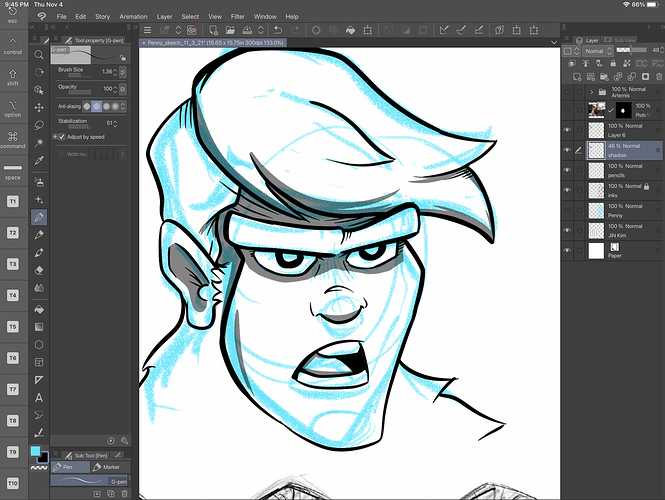Hide the Layer 6 layer

[568, 130]
